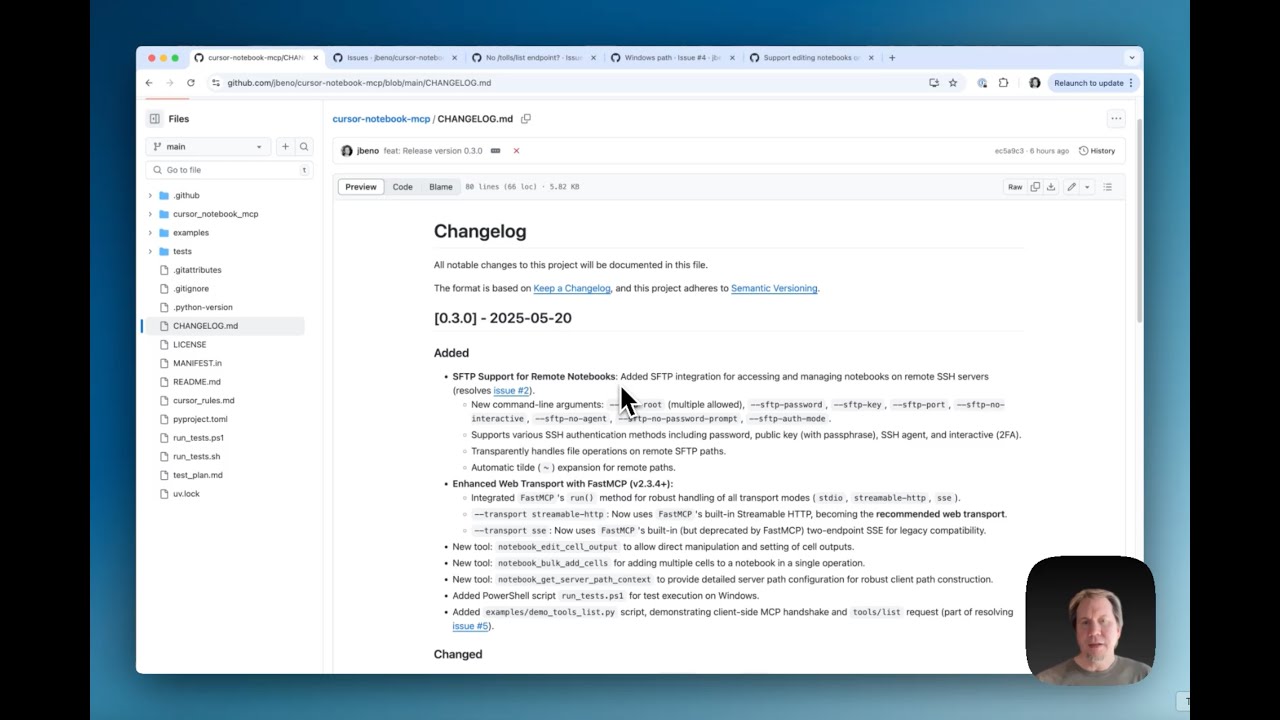Edit the file with the pencil icon
This screenshot has width=1280, height=720.
(1070, 187)
